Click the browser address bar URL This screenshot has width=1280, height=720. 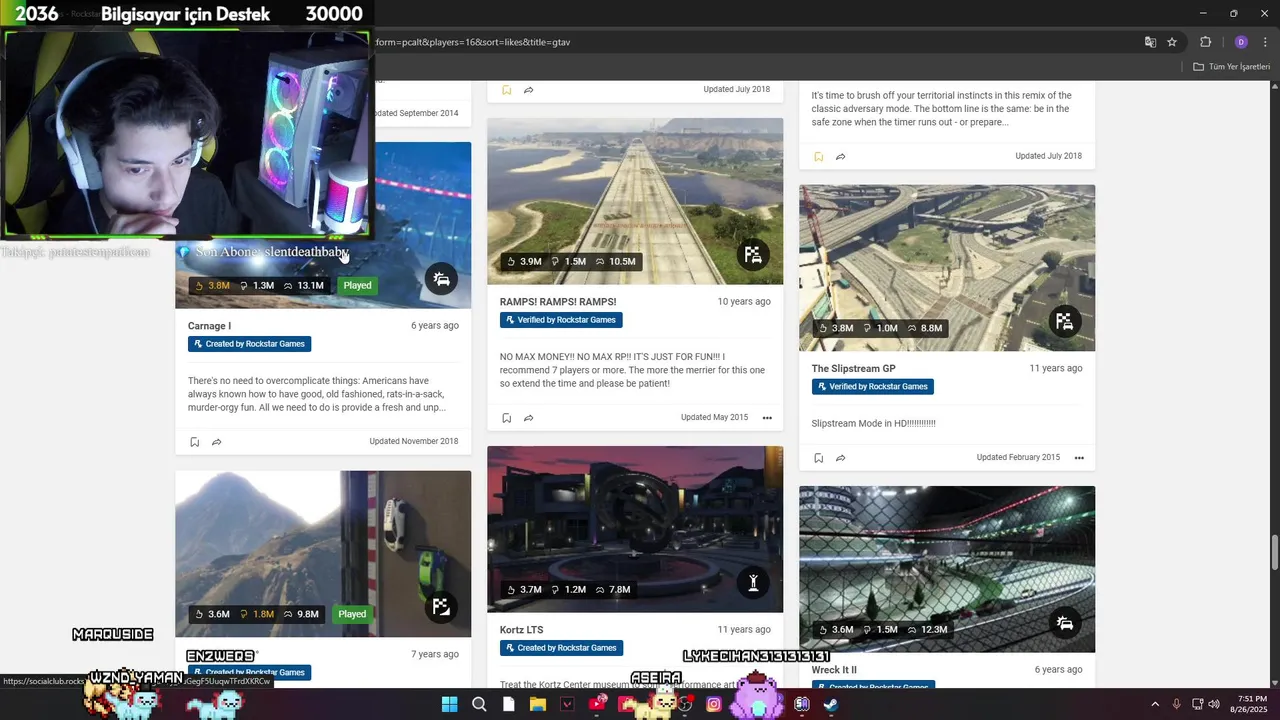(472, 42)
